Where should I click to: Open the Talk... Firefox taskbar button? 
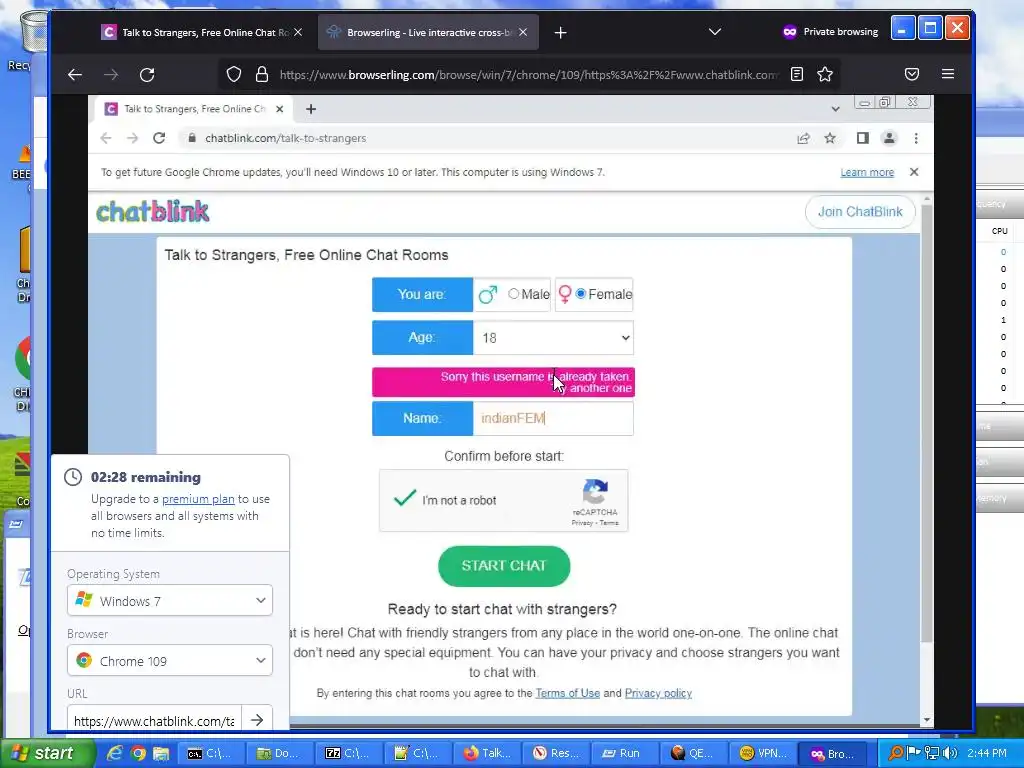click(x=486, y=753)
